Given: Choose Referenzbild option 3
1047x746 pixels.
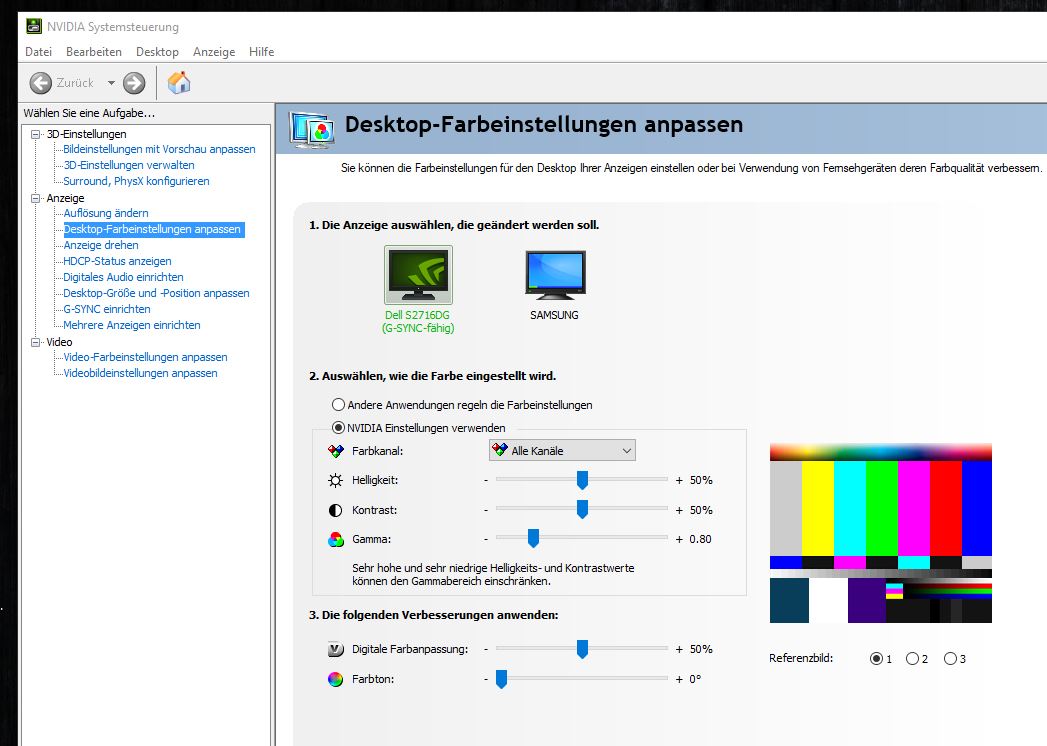Looking at the screenshot, I should [x=950, y=659].
